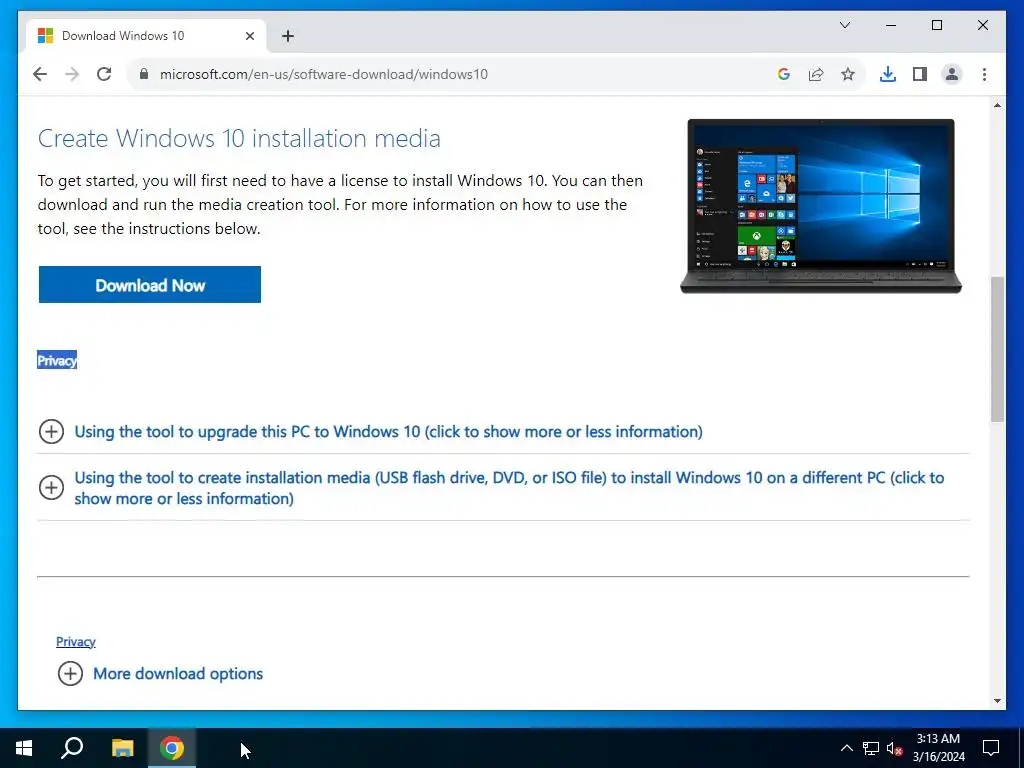Open the Windows notification center
This screenshot has height=768, width=1024.
[991, 748]
